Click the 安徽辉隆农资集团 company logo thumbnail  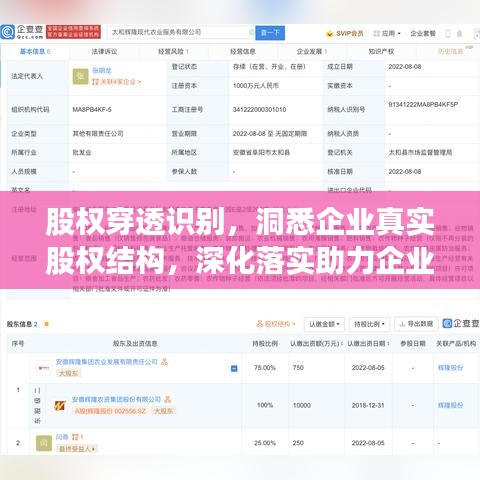(60, 405)
